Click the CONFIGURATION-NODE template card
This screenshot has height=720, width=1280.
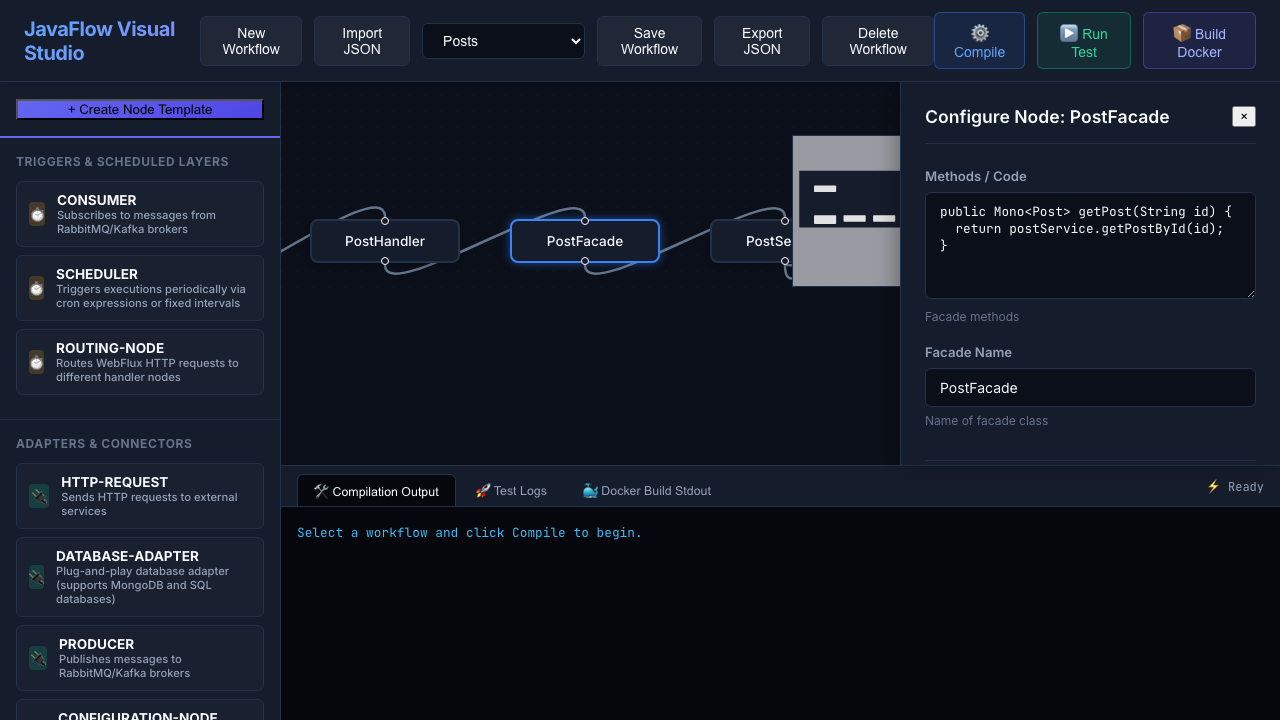(x=140, y=710)
